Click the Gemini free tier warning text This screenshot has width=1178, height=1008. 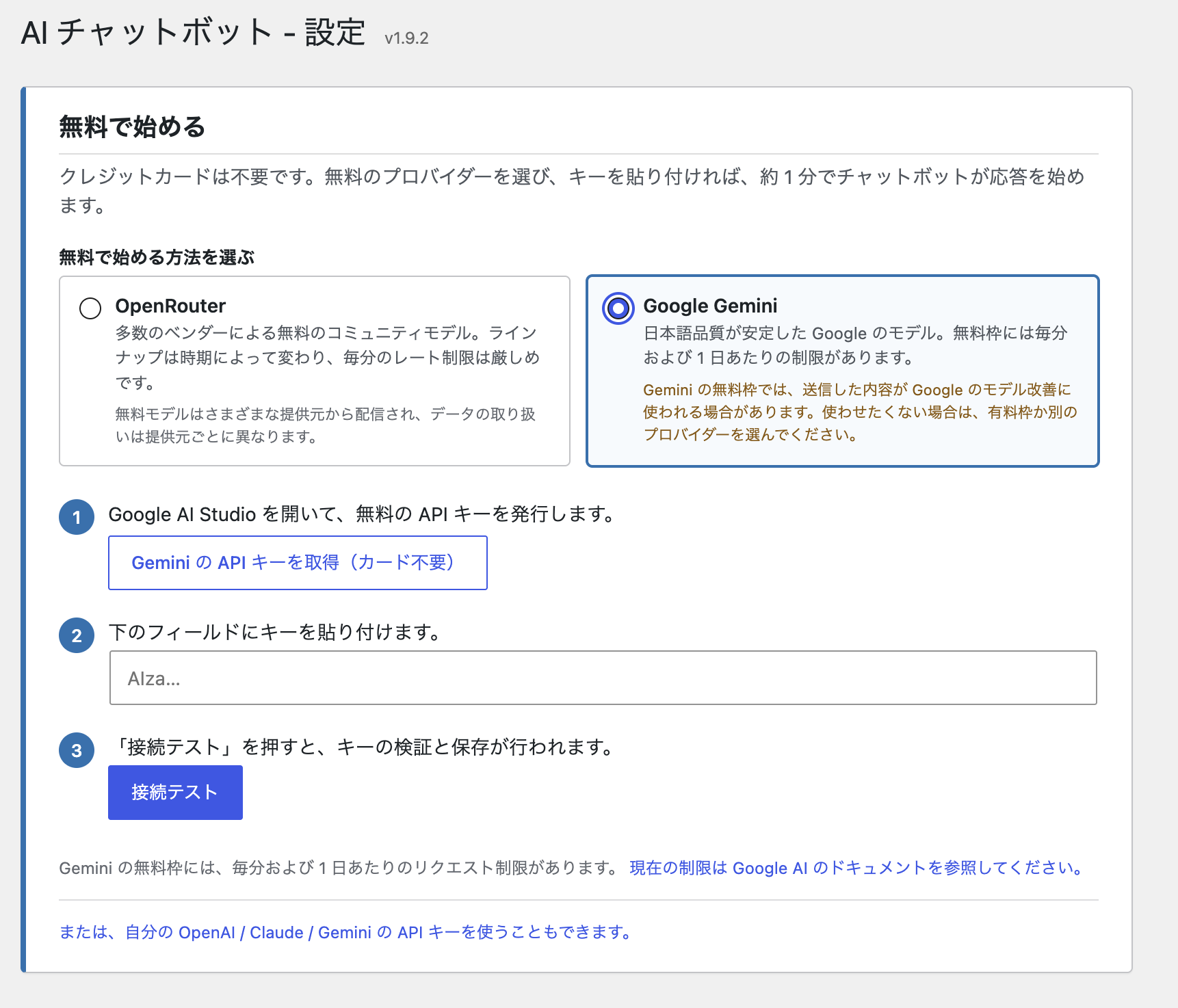click(x=861, y=412)
